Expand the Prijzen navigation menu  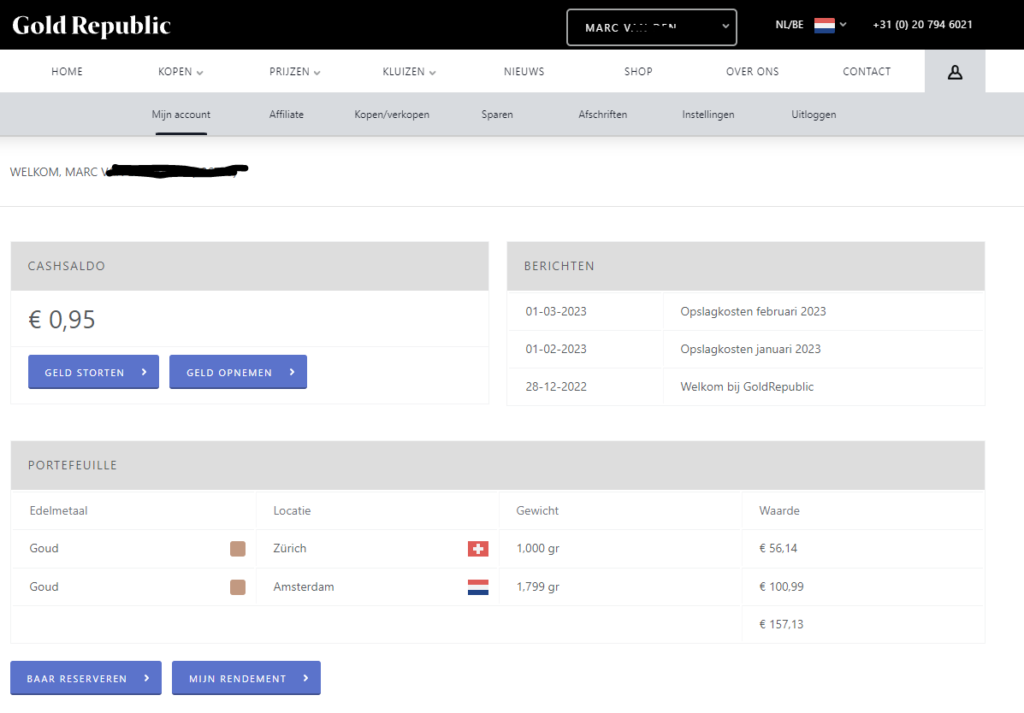point(295,72)
